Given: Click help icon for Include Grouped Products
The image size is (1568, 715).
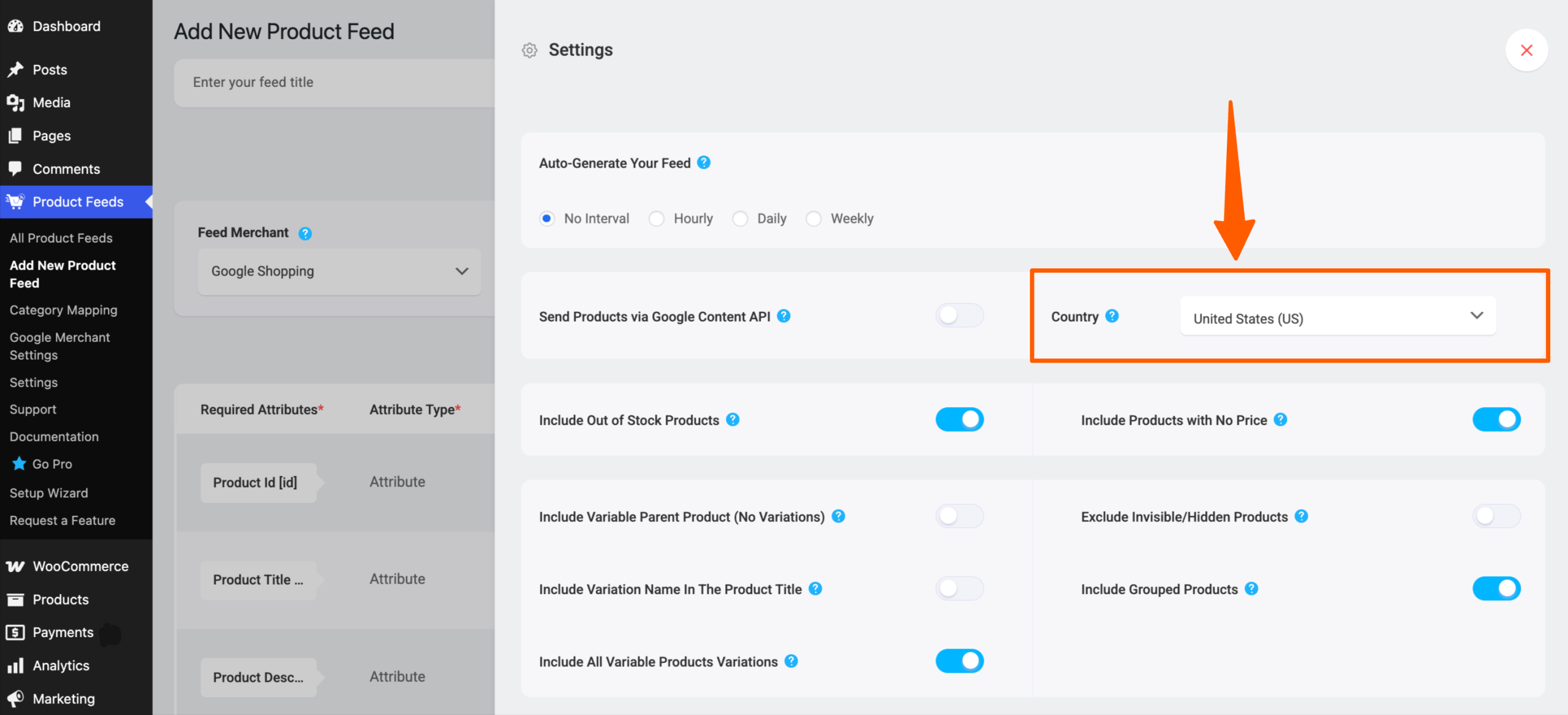Looking at the screenshot, I should 1251,589.
